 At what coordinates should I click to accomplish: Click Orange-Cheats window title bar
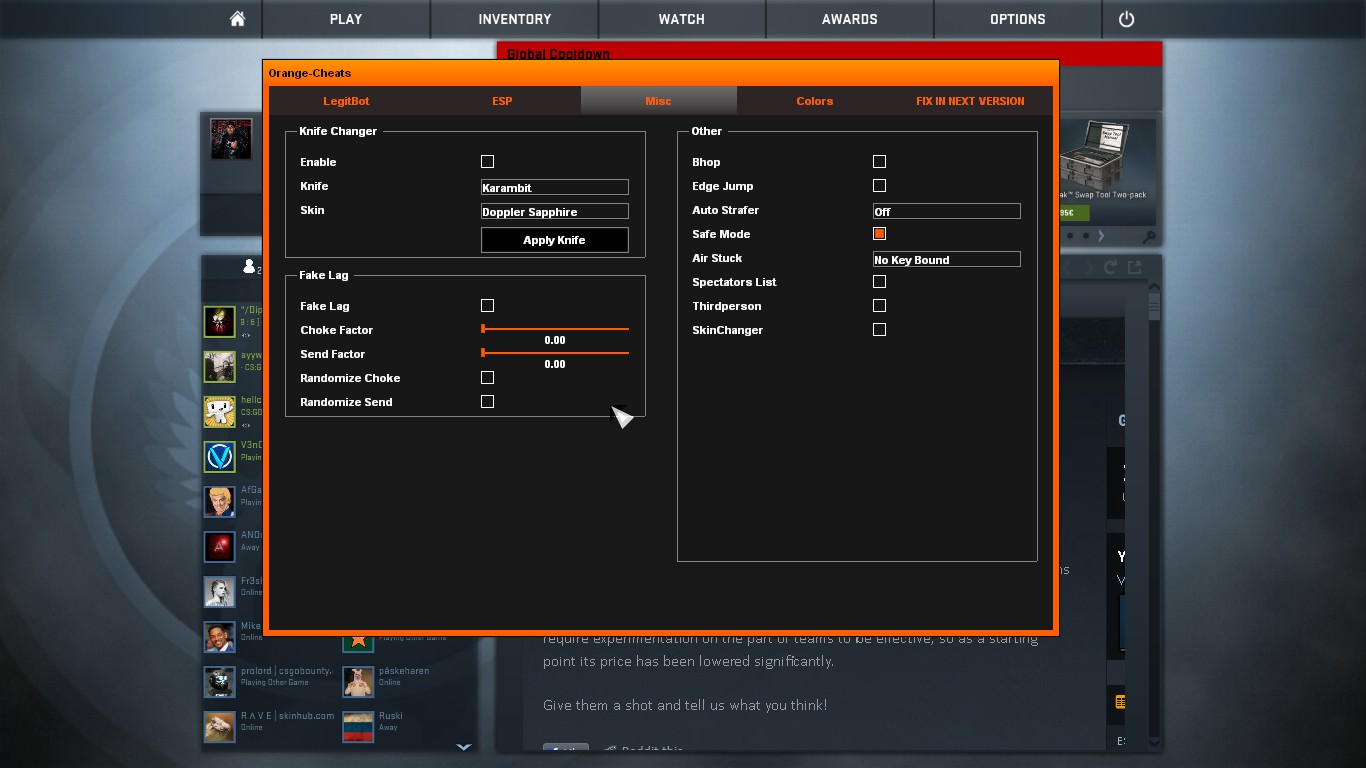pyautogui.click(x=660, y=73)
